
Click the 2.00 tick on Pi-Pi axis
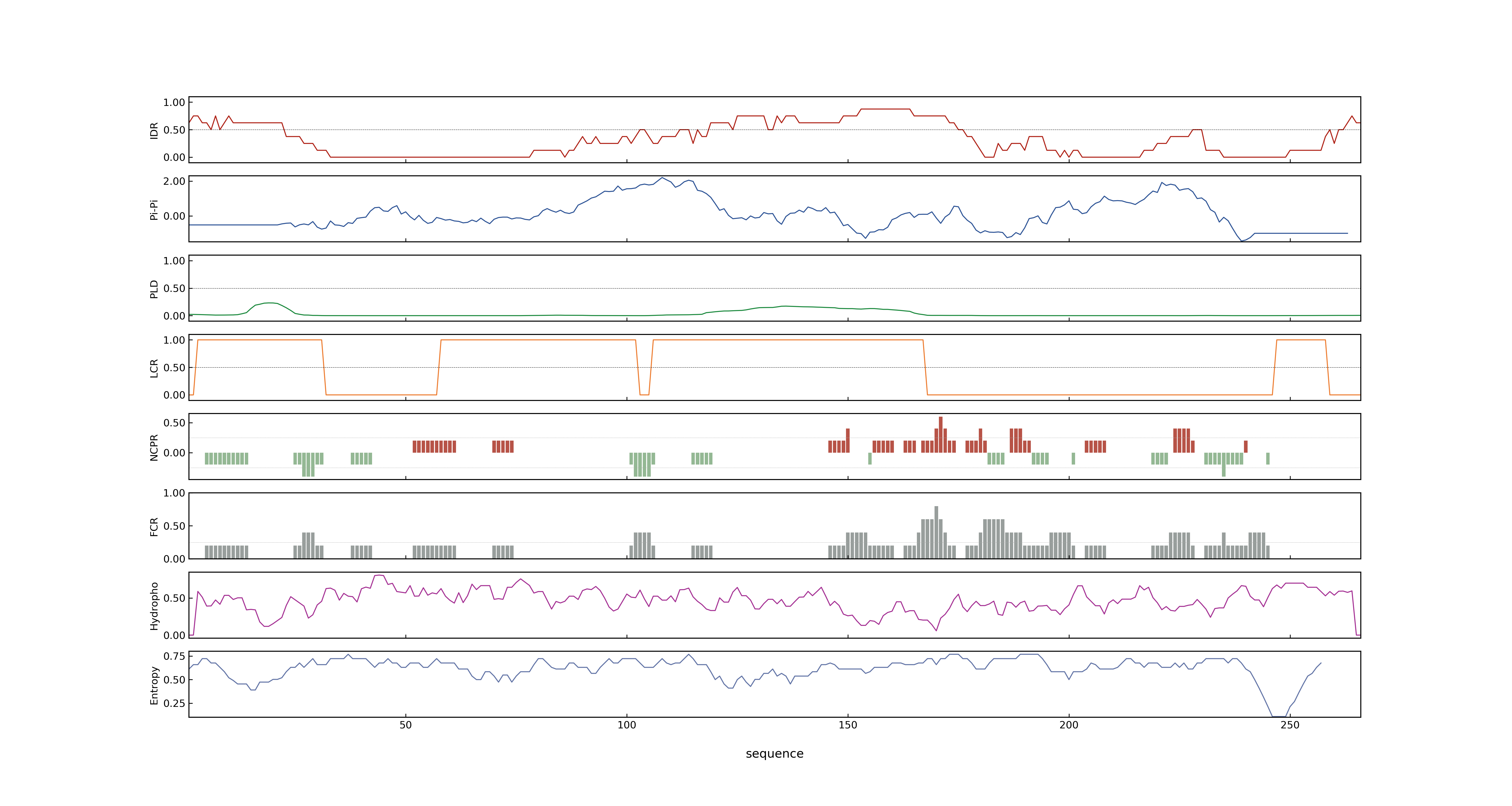pos(174,181)
